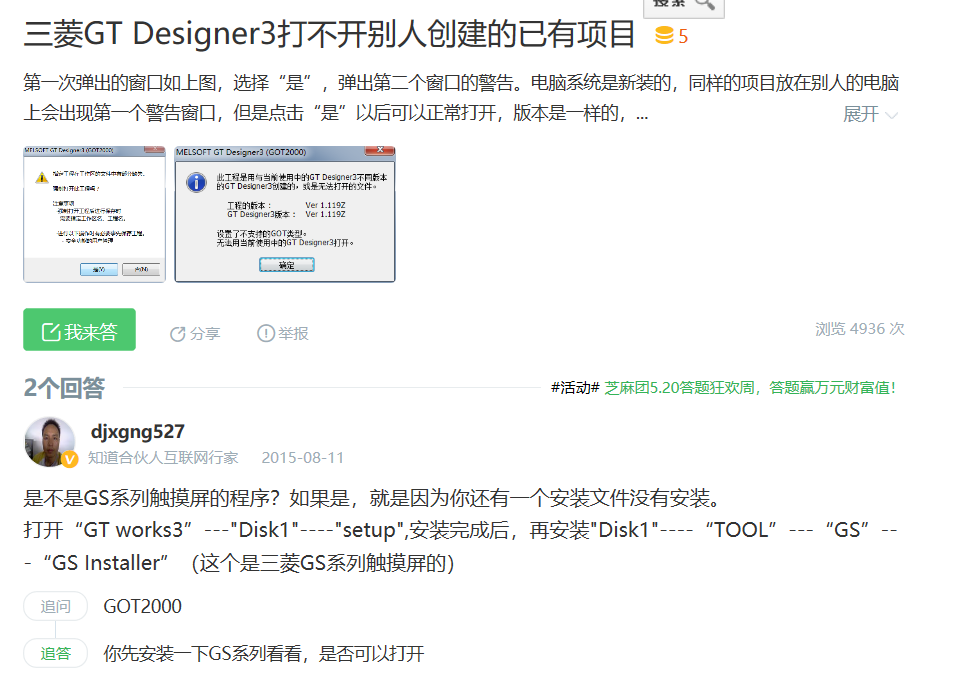Click the gold coin reward icon
The height and width of the screenshot is (678, 956).
[x=664, y=37]
